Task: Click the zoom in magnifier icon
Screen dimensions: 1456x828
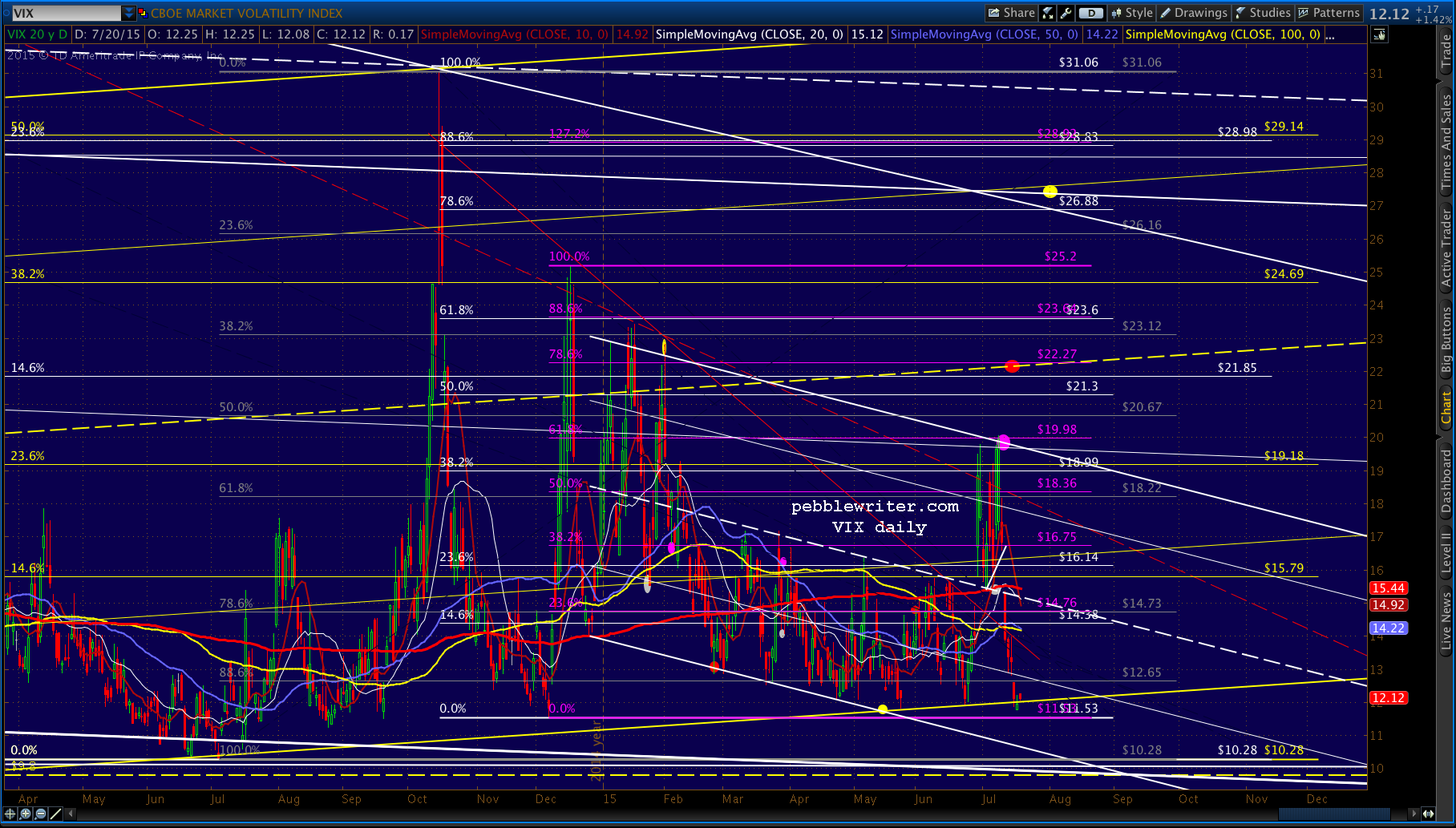Action: coord(26,814)
